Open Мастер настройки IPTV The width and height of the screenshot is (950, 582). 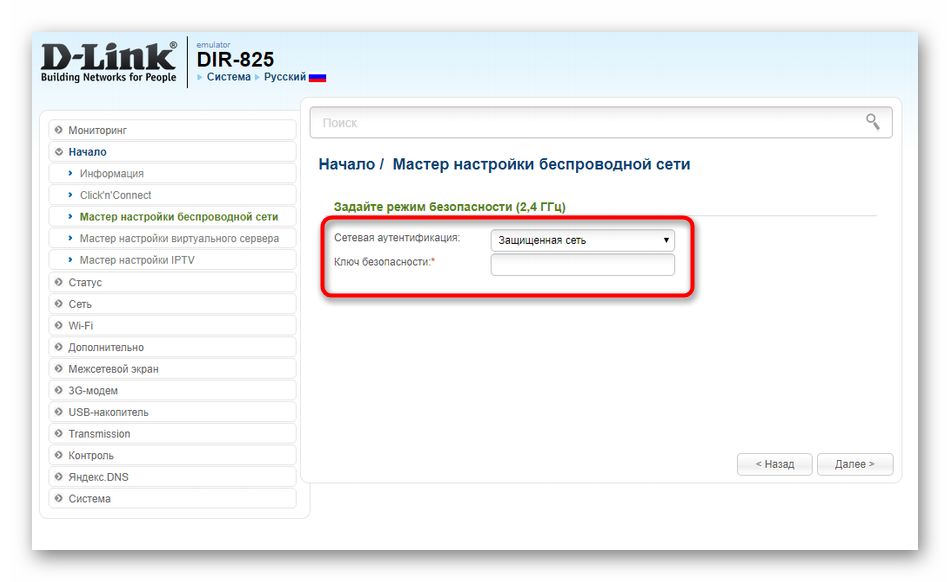click(137, 260)
